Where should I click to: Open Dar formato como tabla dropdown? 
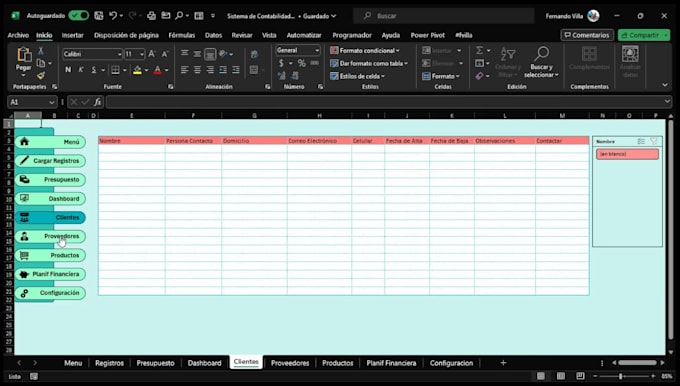tap(369, 63)
